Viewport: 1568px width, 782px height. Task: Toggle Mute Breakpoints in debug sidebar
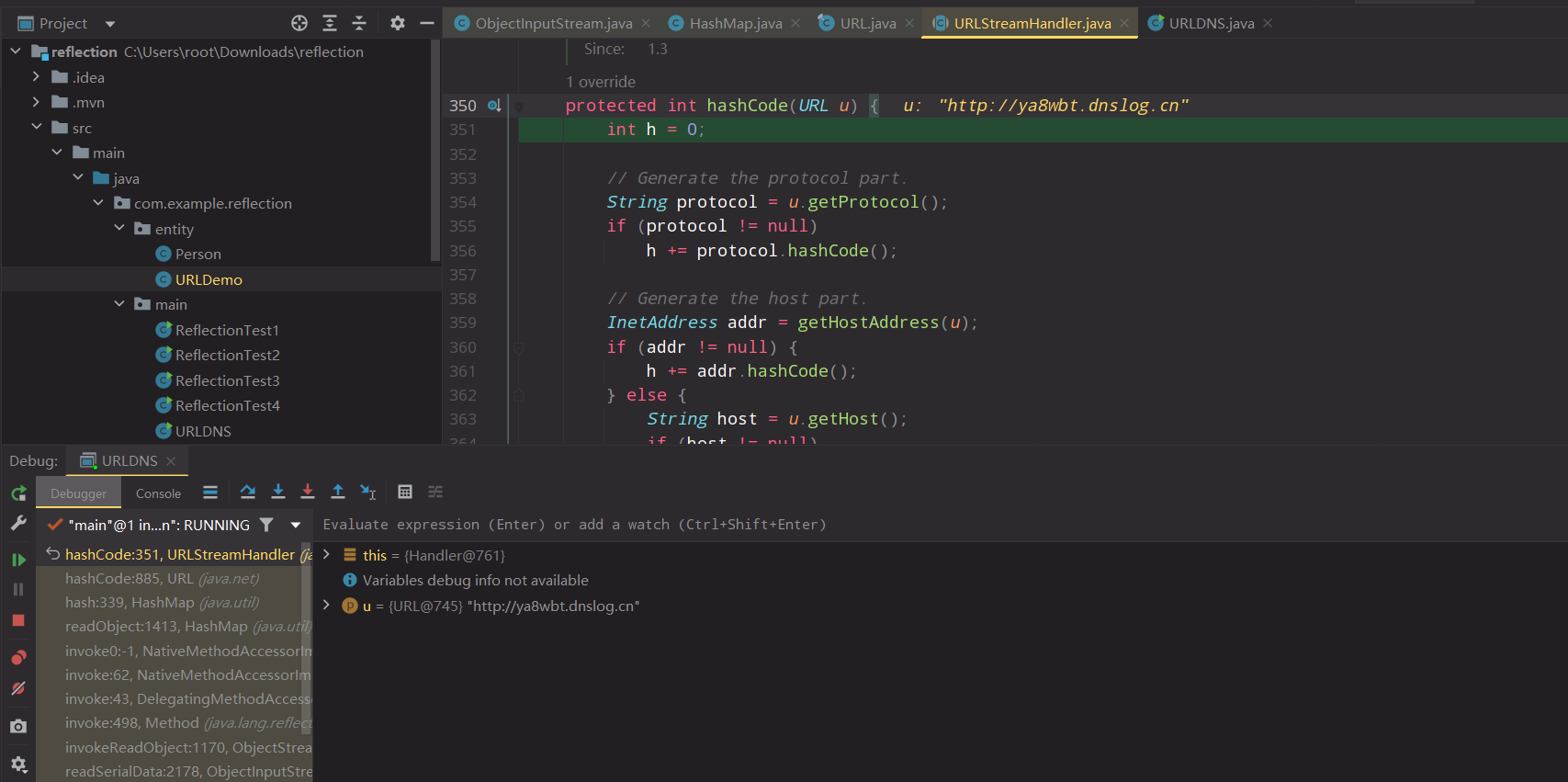(18, 688)
